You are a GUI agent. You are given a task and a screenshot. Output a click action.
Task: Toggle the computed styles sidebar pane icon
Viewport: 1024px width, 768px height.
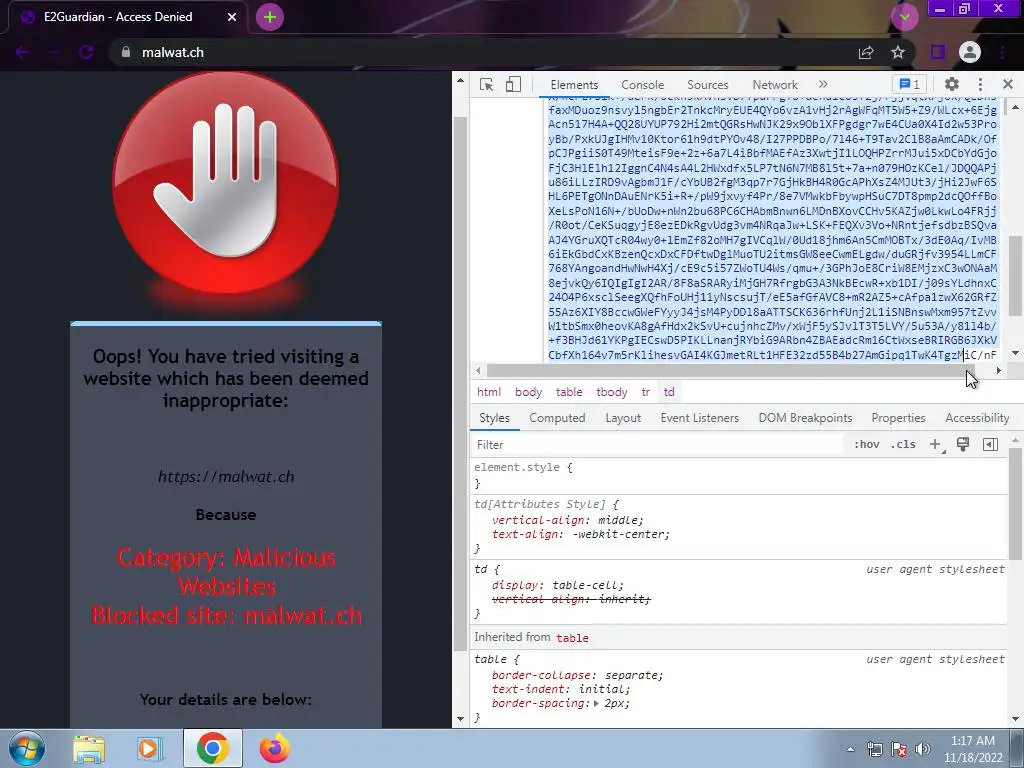(x=990, y=445)
